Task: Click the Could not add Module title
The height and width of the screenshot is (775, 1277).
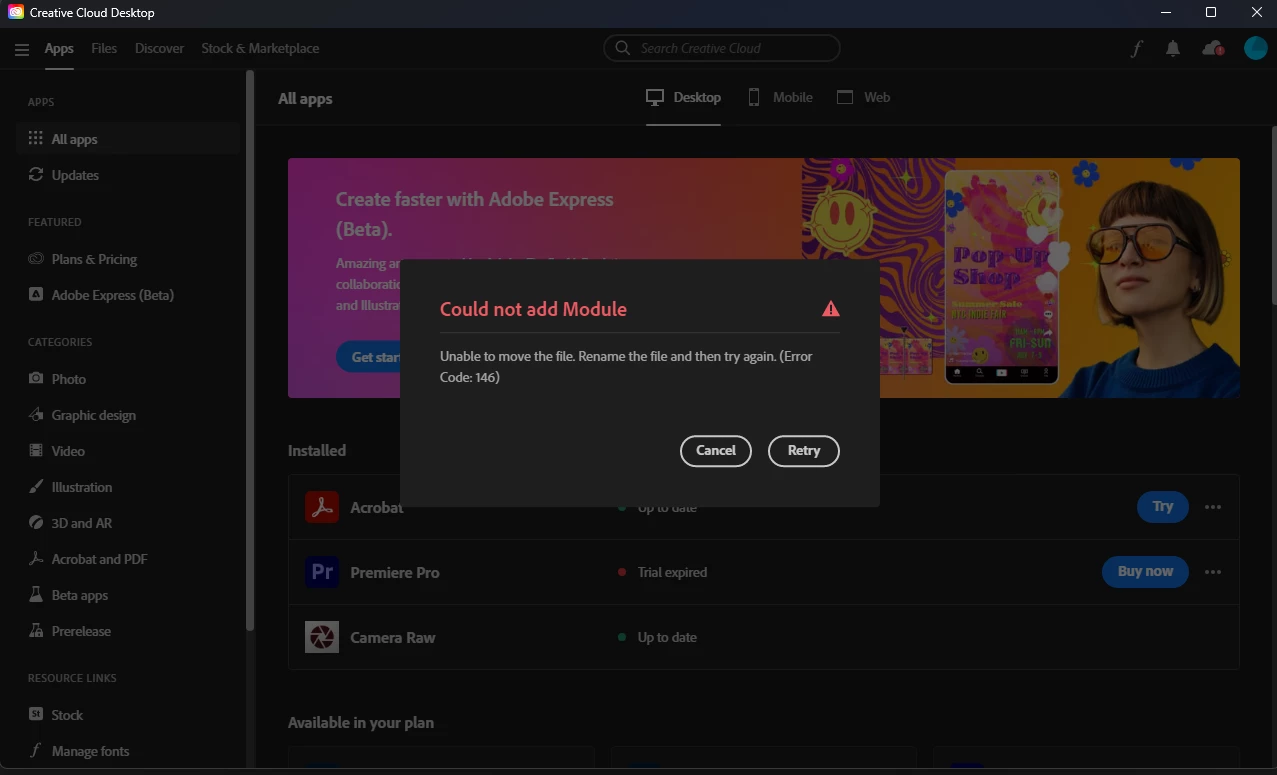Action: (533, 309)
